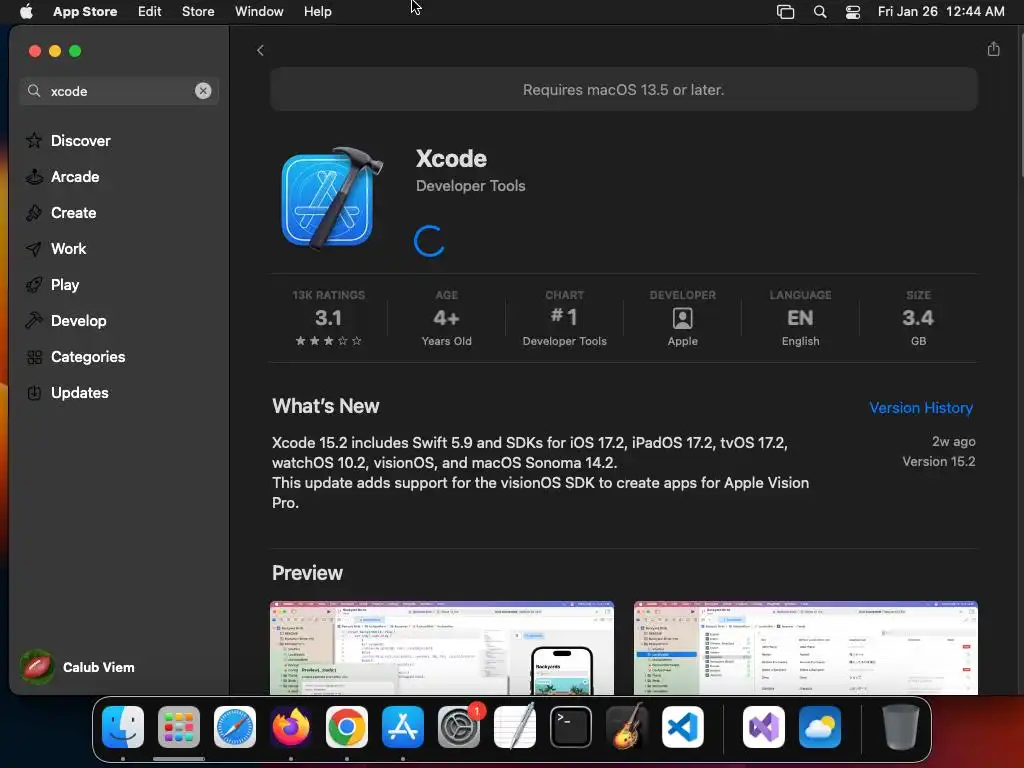View the Apple developer page
This screenshot has height=768, width=1024.
coord(682,318)
